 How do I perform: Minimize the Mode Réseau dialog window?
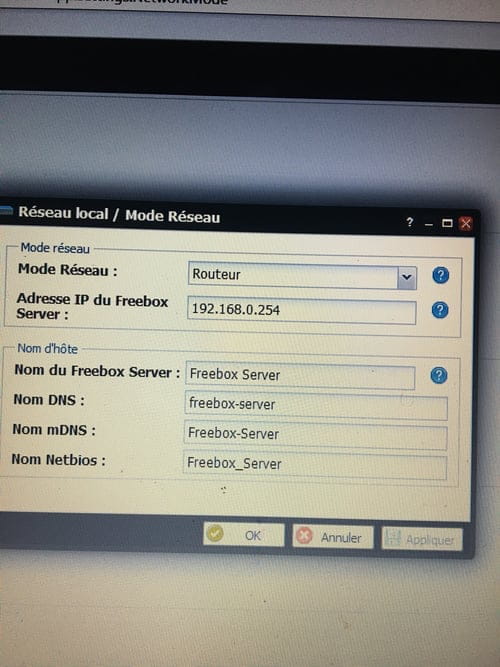point(429,223)
